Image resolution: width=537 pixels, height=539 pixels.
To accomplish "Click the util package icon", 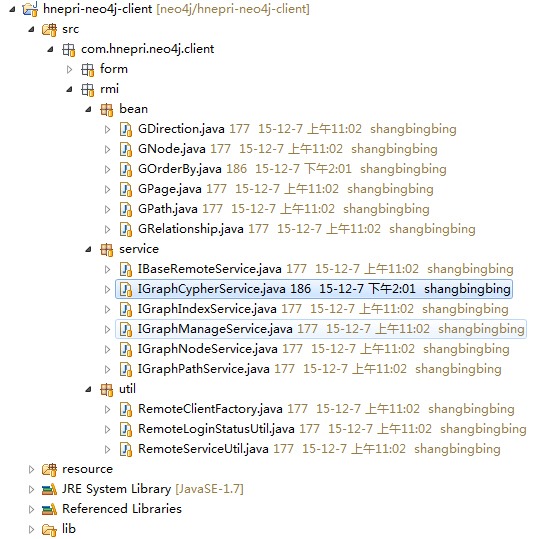I will coord(107,389).
